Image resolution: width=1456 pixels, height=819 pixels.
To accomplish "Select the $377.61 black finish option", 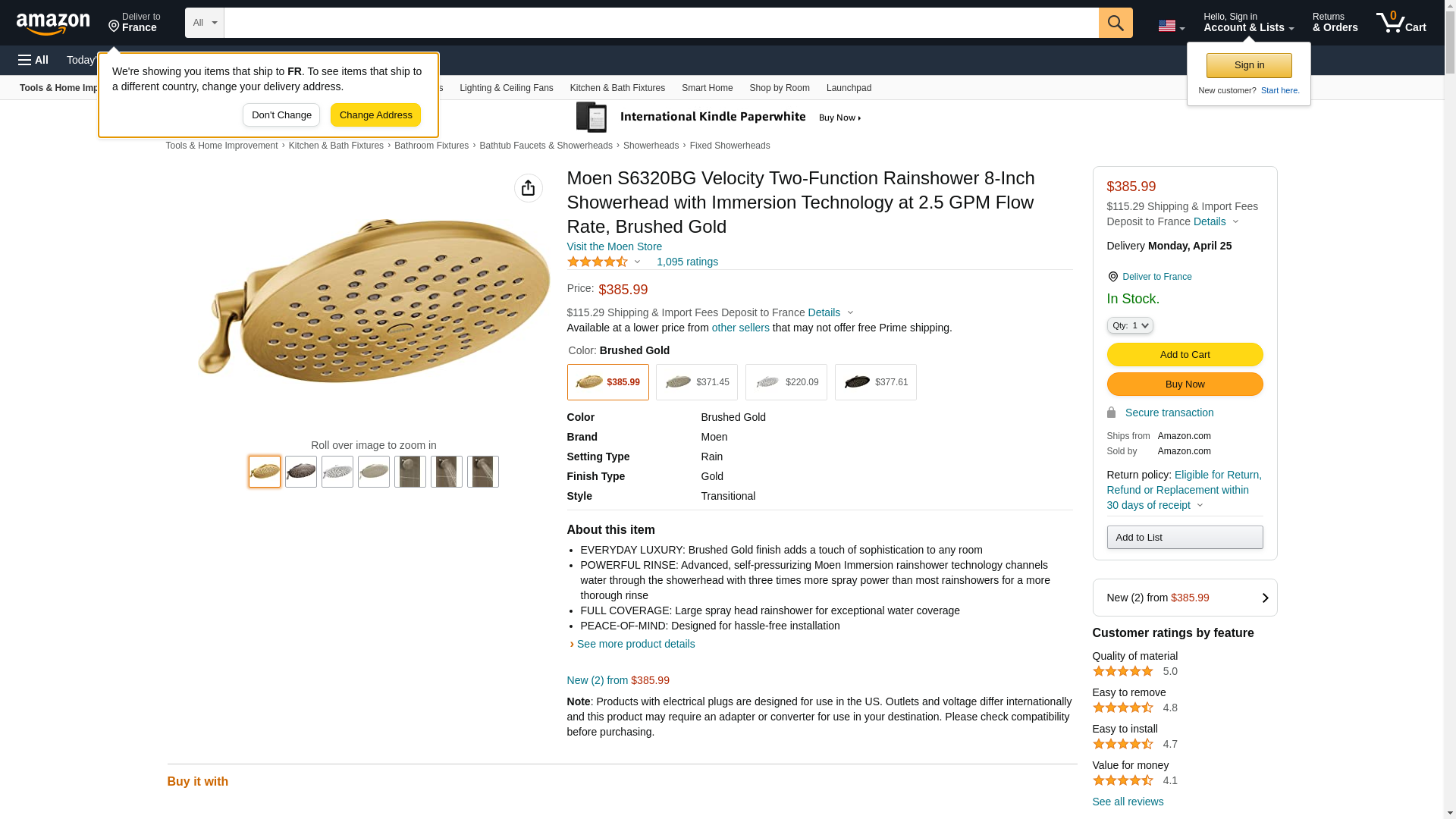I will pyautogui.click(x=875, y=382).
